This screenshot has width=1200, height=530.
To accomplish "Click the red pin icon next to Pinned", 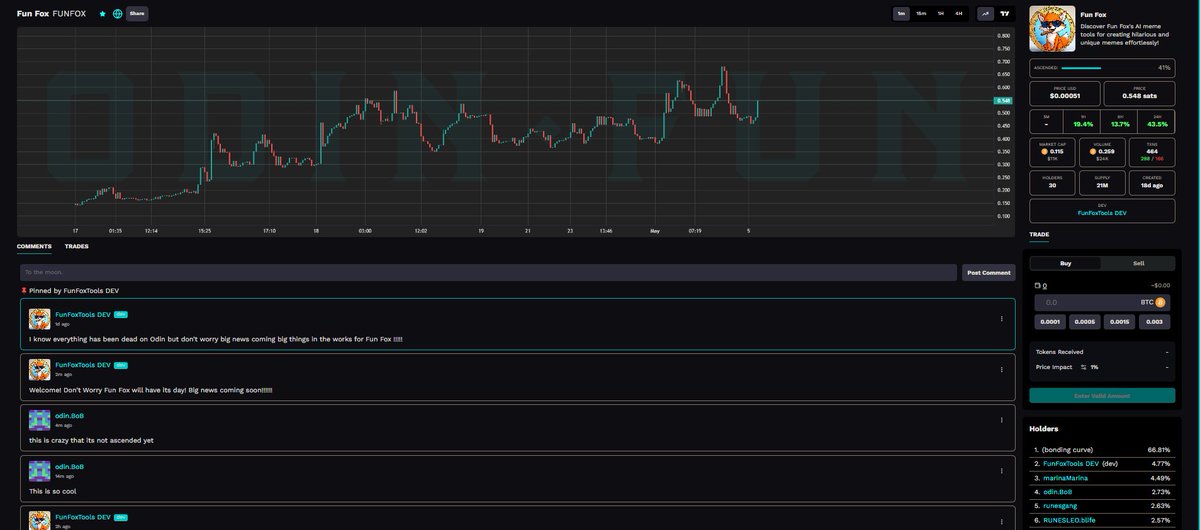I will 24,290.
